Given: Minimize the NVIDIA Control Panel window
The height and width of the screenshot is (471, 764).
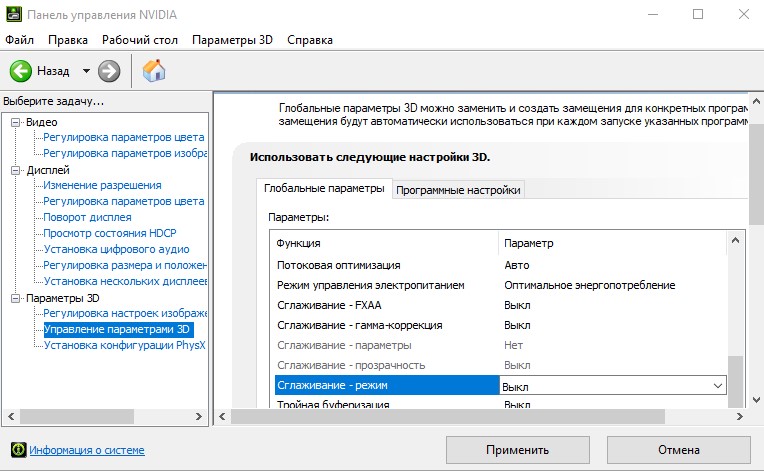Looking at the screenshot, I should point(652,14).
